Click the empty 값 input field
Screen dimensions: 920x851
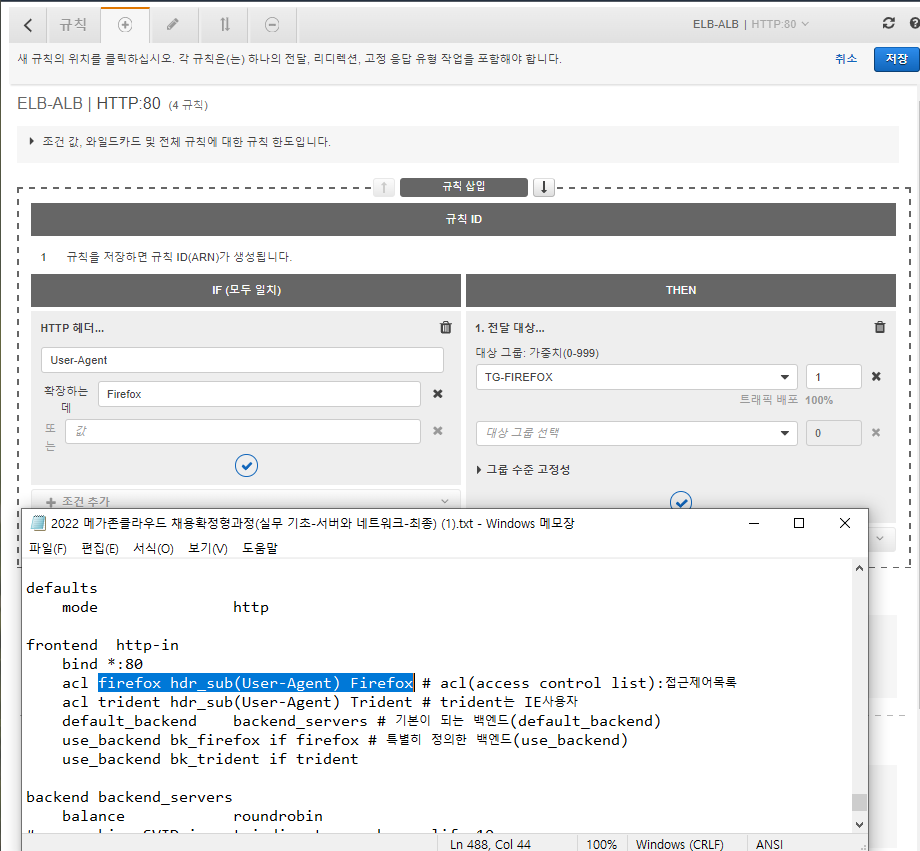[242, 431]
